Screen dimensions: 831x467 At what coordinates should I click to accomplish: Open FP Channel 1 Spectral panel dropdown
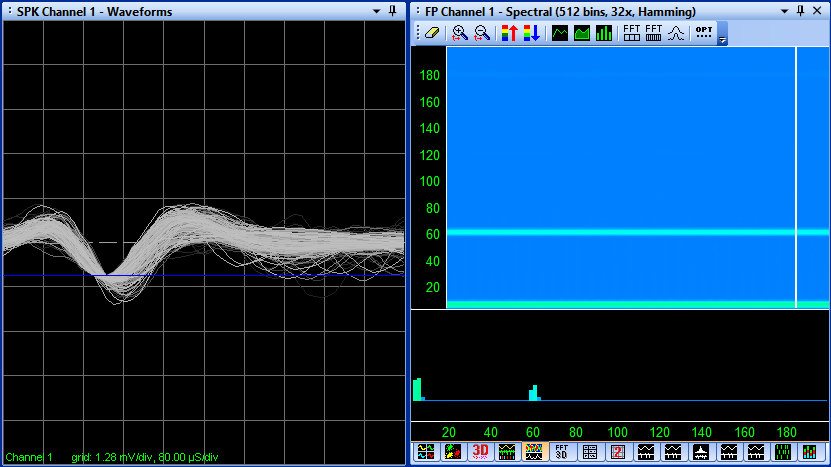point(784,11)
